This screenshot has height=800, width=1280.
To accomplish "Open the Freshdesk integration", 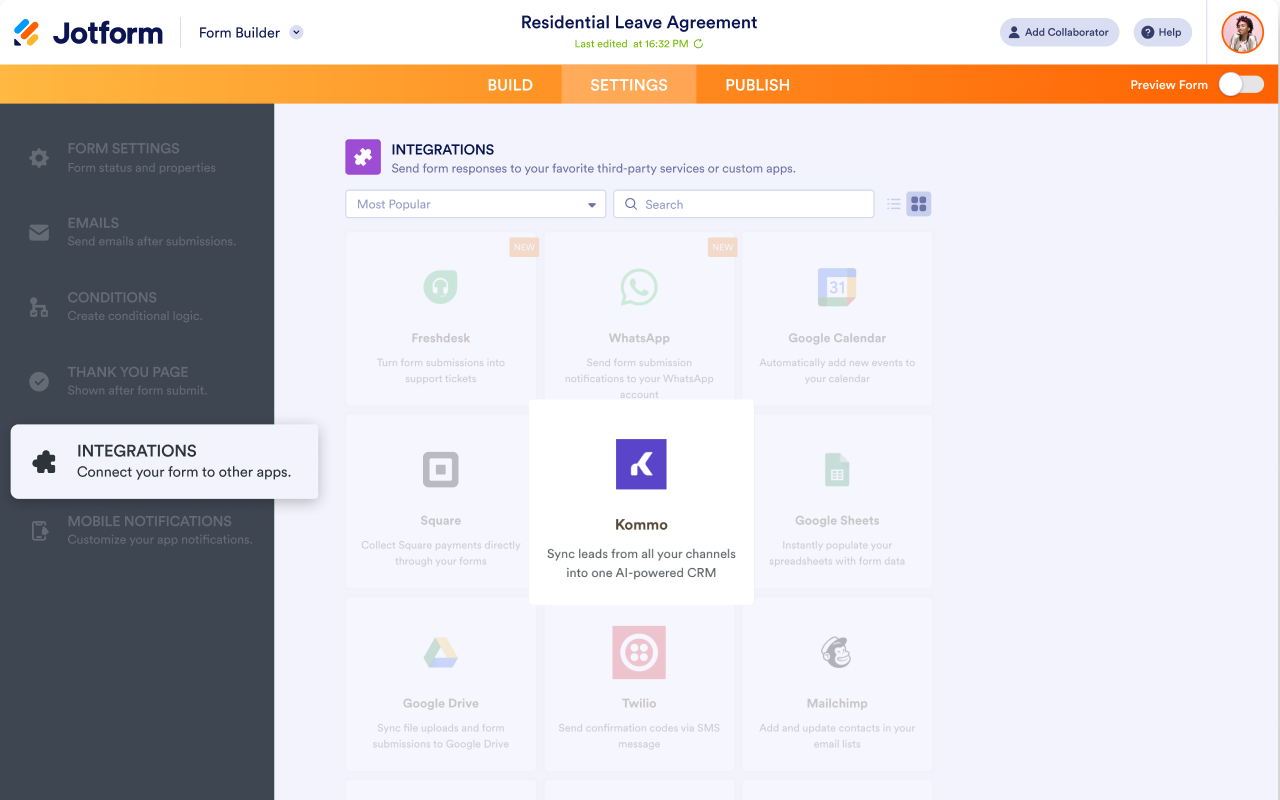I will (440, 318).
